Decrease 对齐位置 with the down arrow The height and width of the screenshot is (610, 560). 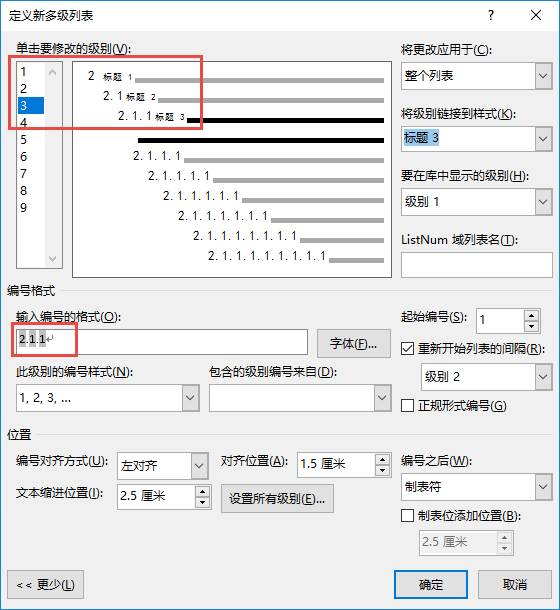(x=383, y=471)
